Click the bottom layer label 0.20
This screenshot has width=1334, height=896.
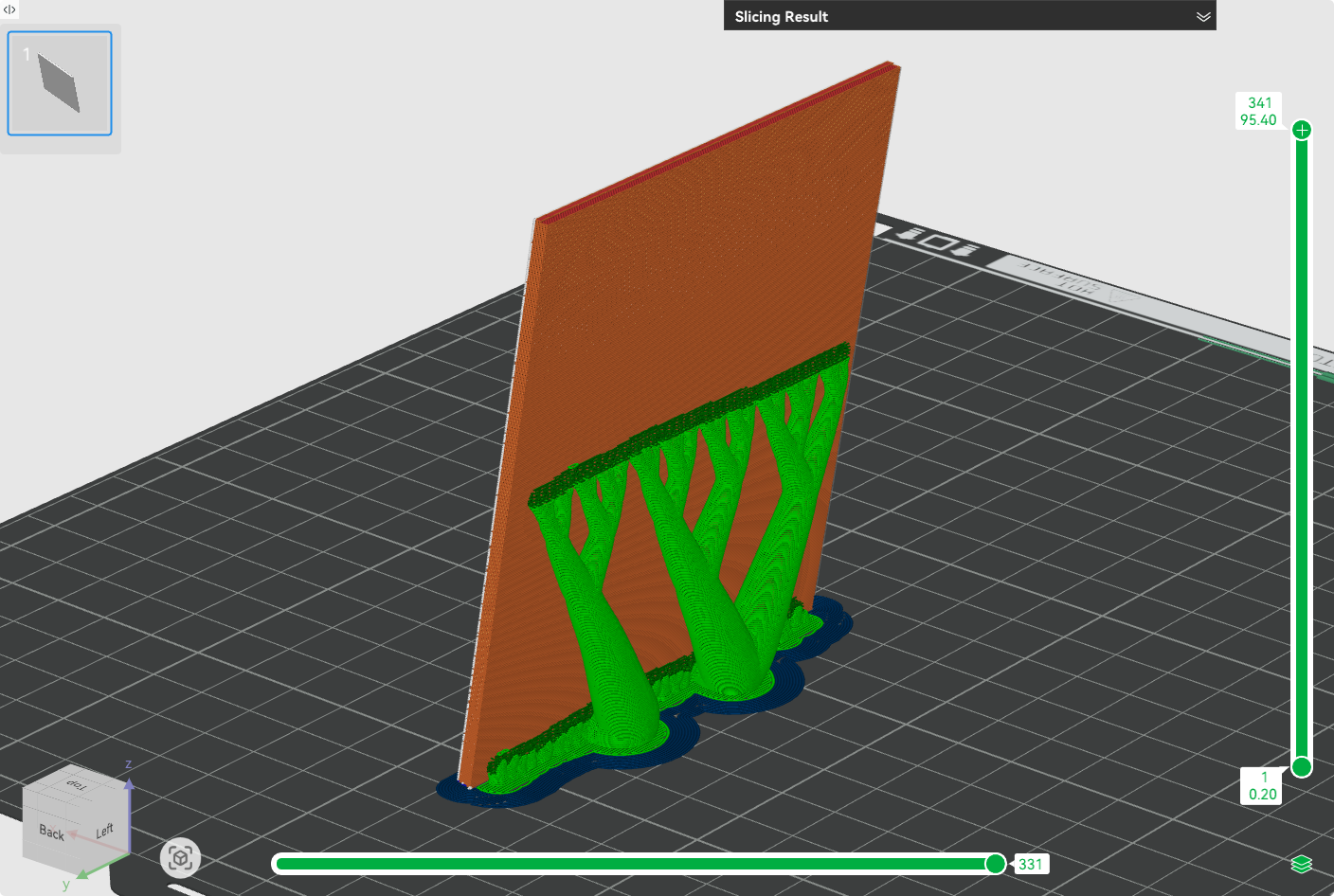point(1262,794)
